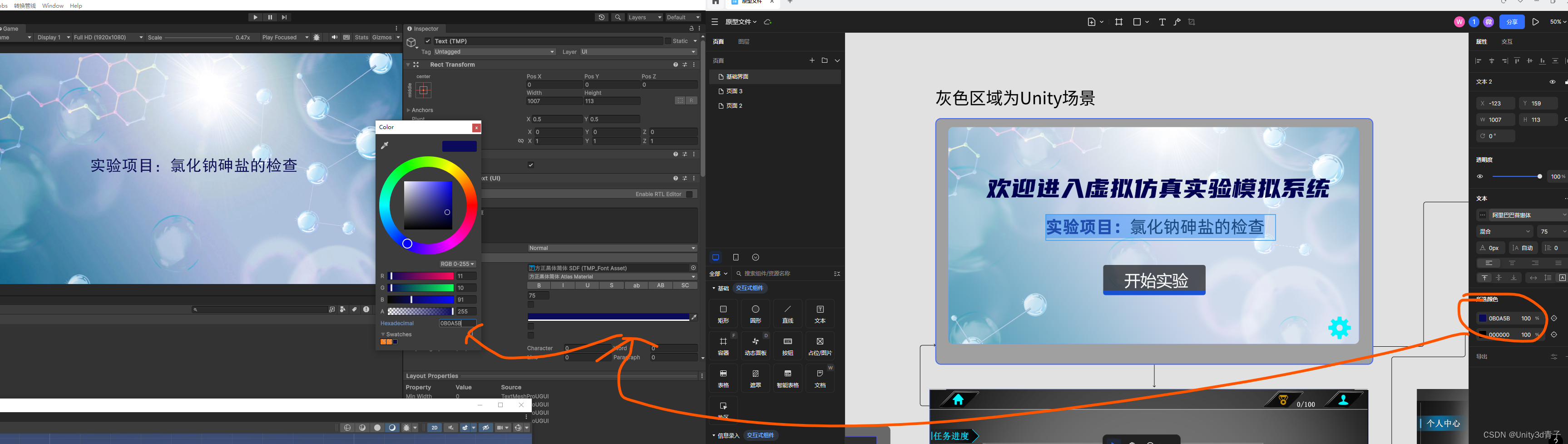Select the Pen tool in the design toolbar
This screenshot has height=444, width=1568.
pyautogui.click(x=1177, y=22)
